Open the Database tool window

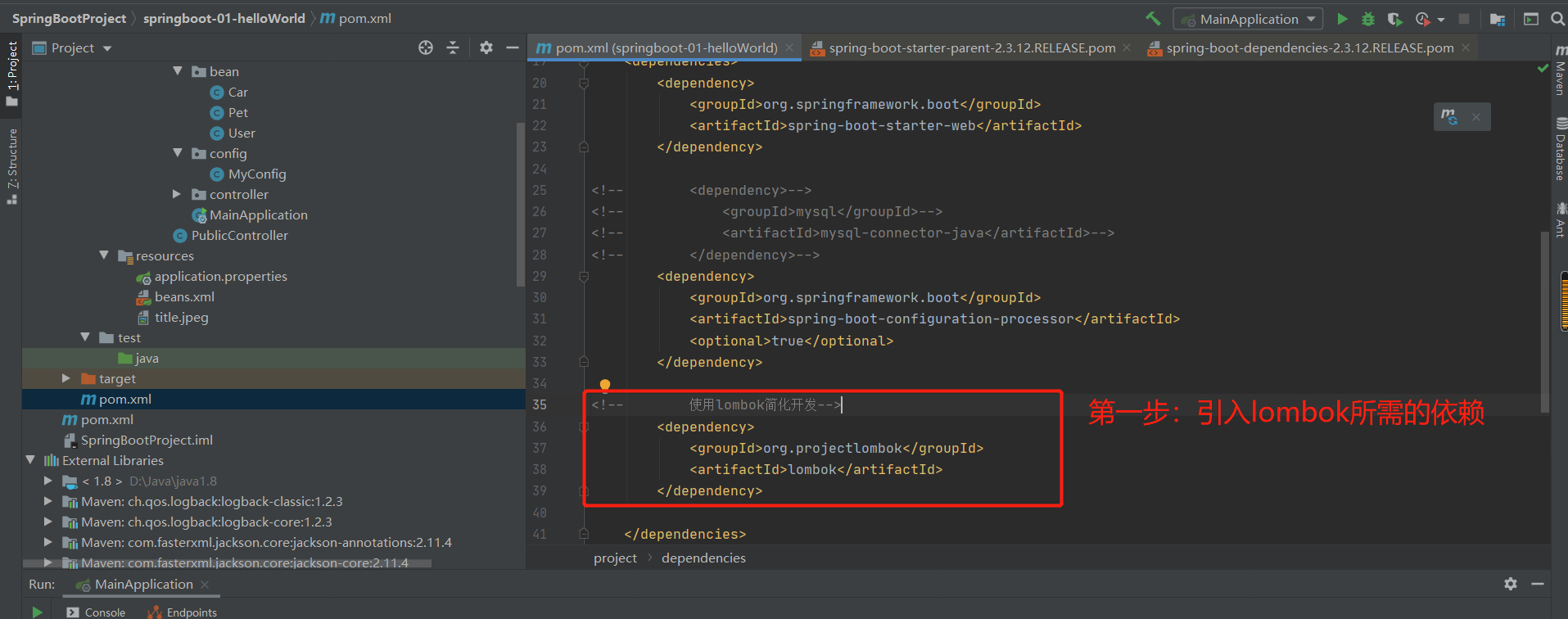(1560, 150)
